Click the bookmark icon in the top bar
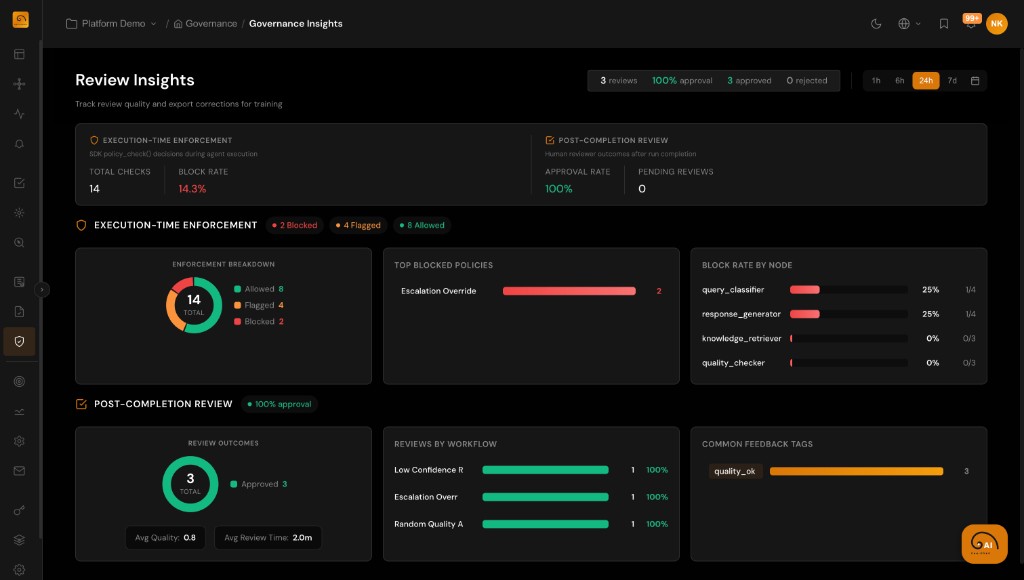 pos(943,23)
